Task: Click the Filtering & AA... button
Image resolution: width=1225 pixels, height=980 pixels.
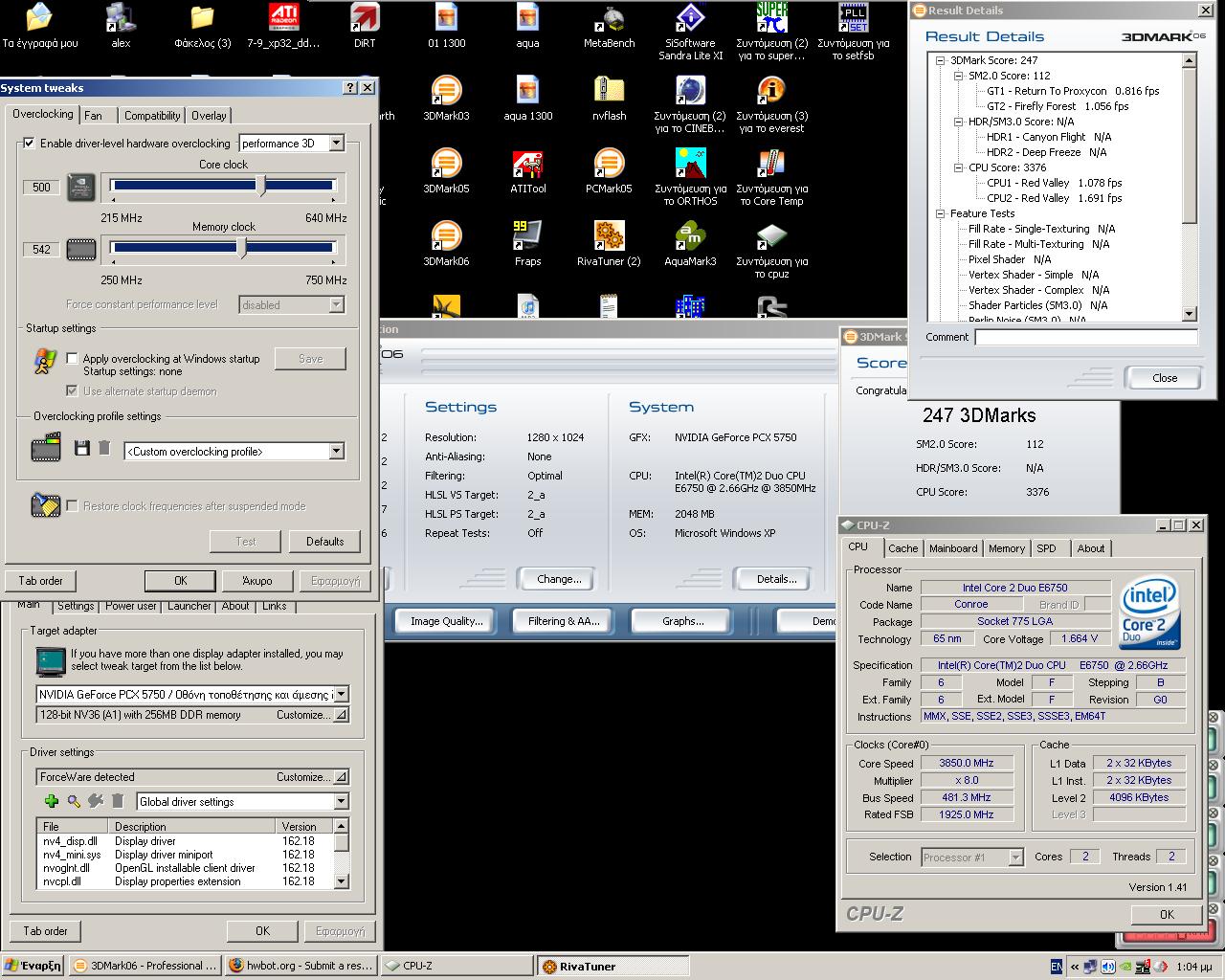Action: [x=564, y=621]
